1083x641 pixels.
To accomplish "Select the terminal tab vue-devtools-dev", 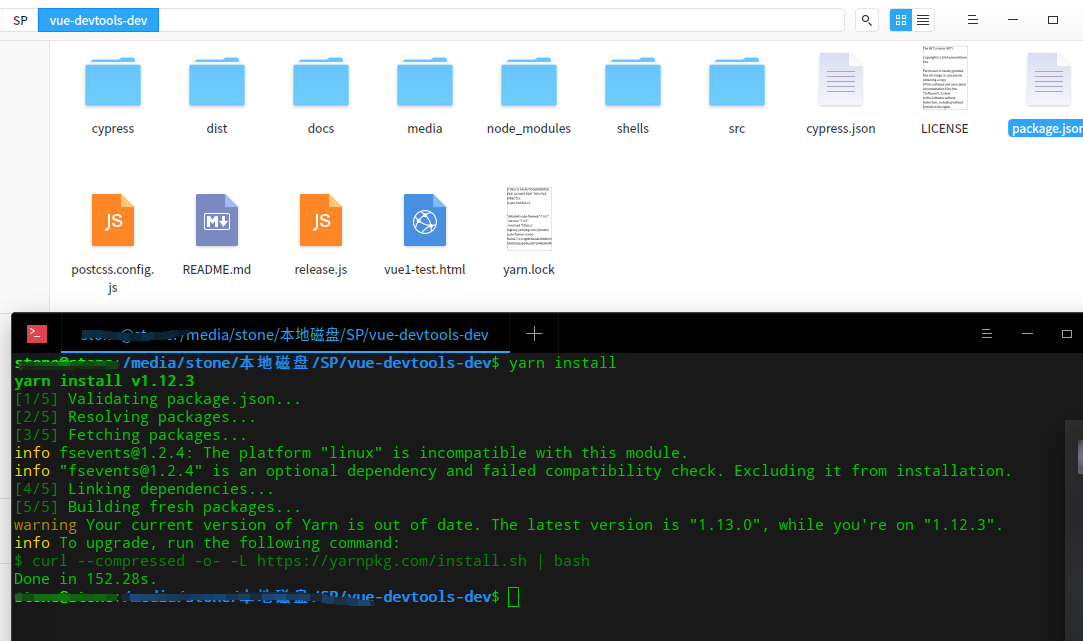I will click(x=285, y=334).
